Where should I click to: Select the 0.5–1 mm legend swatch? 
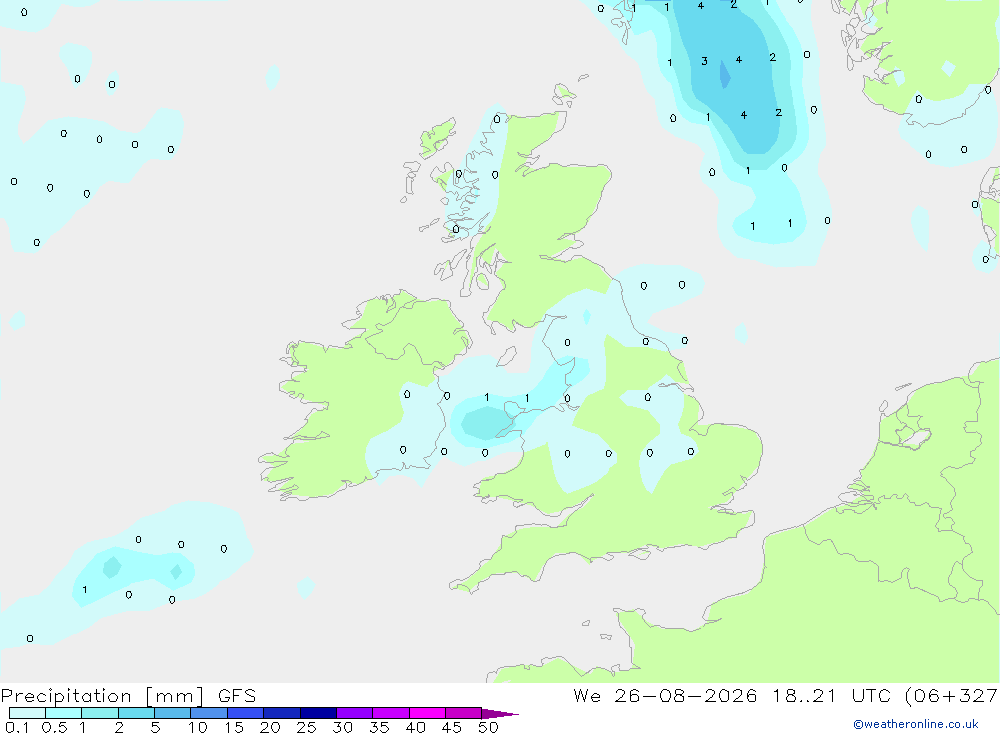(x=64, y=713)
